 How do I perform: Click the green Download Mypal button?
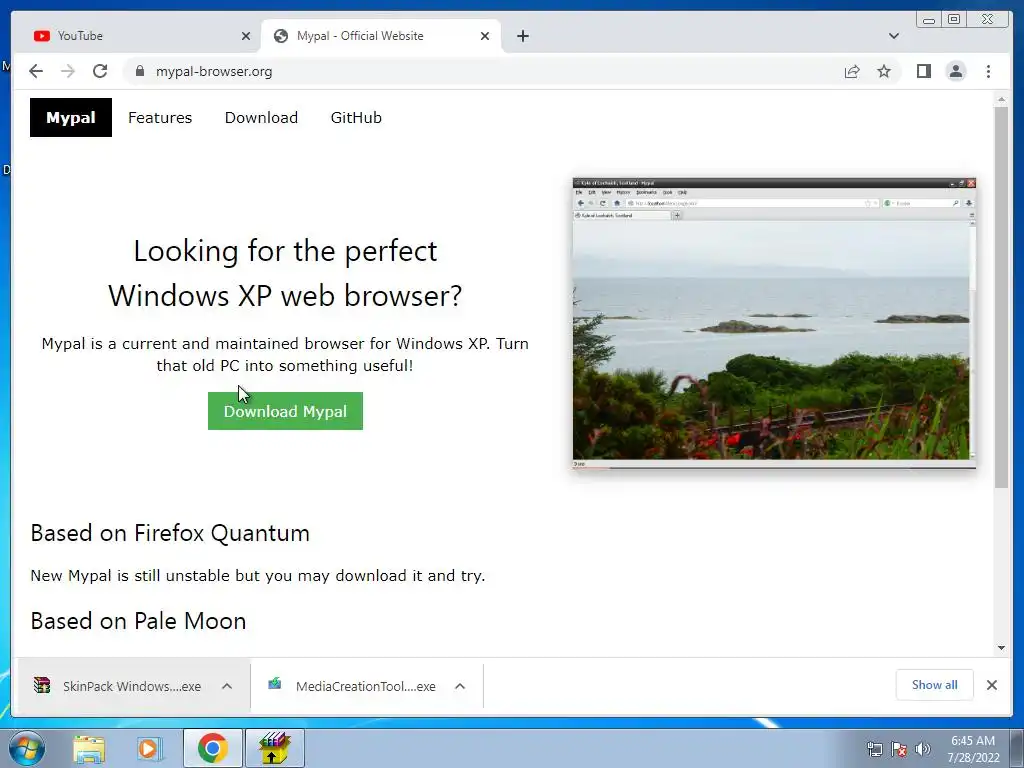click(x=285, y=411)
